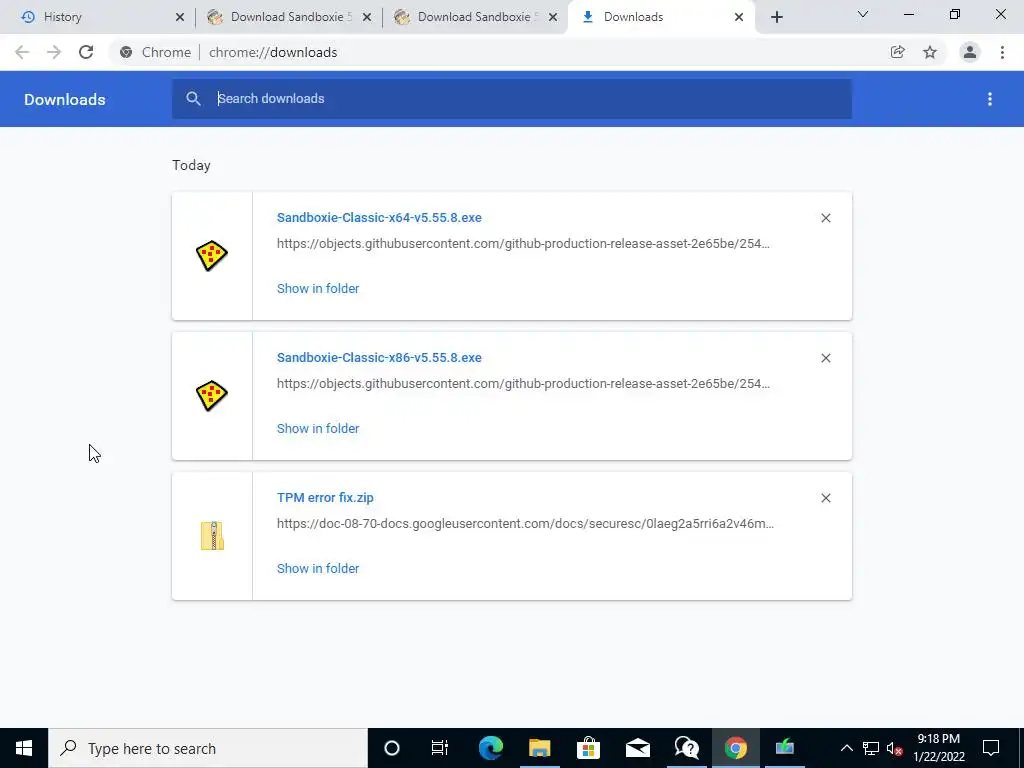Click the TPM error fix zip icon
1024x768 pixels.
pyautogui.click(x=212, y=536)
